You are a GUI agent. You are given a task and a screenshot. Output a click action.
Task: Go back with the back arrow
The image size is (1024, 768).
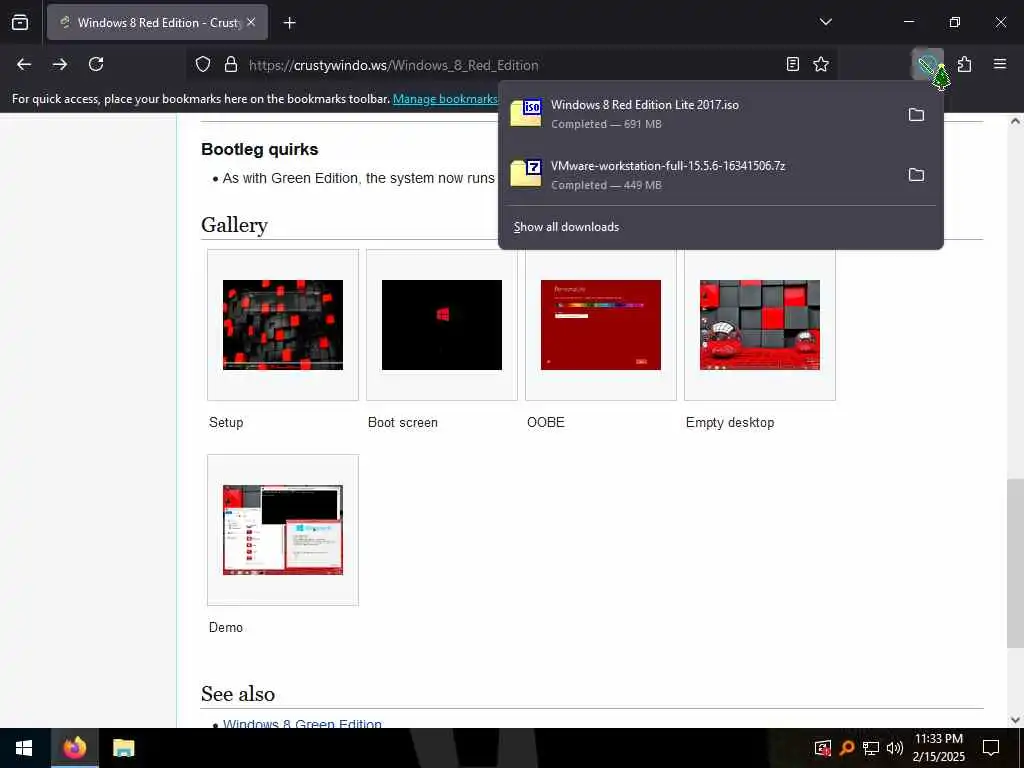click(24, 64)
